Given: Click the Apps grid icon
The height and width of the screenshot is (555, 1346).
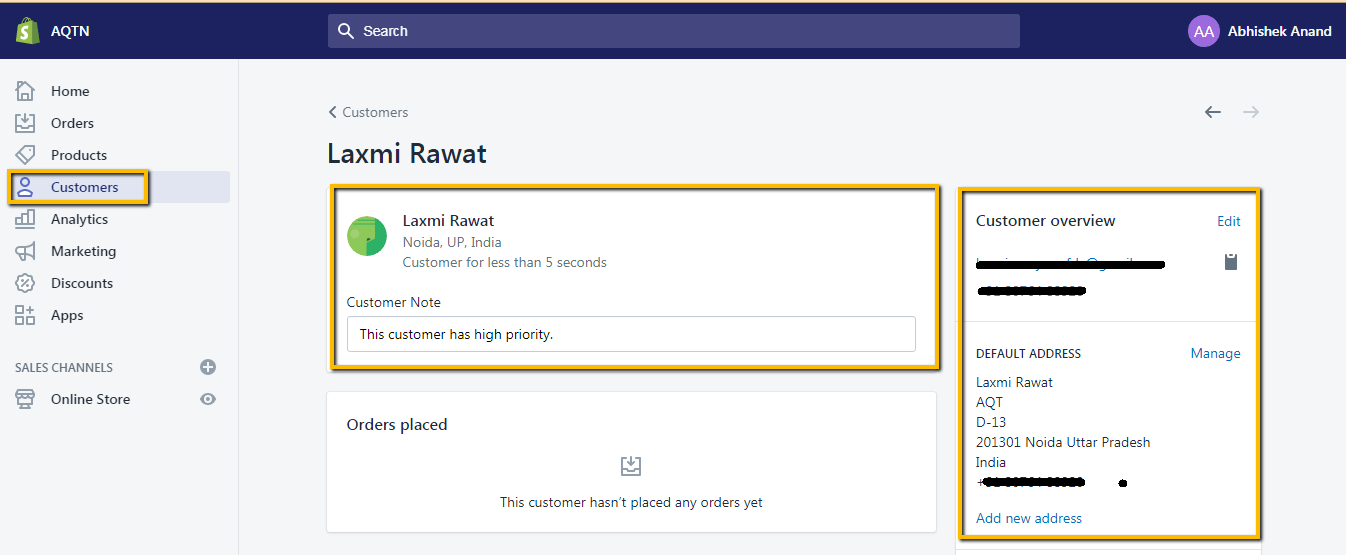Looking at the screenshot, I should pos(25,315).
